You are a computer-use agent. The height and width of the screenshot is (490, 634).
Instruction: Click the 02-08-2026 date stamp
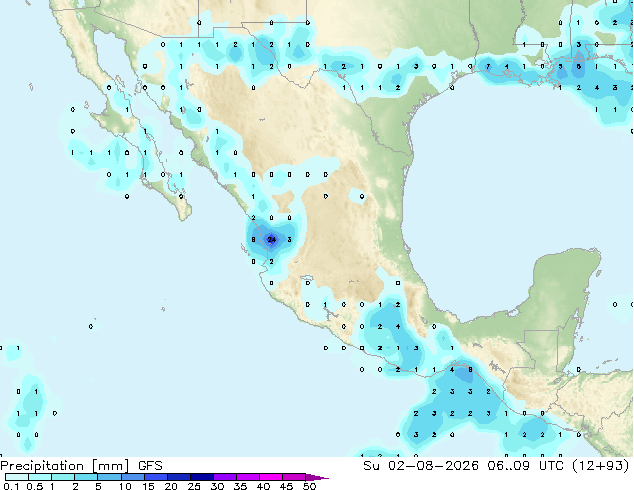(433, 466)
